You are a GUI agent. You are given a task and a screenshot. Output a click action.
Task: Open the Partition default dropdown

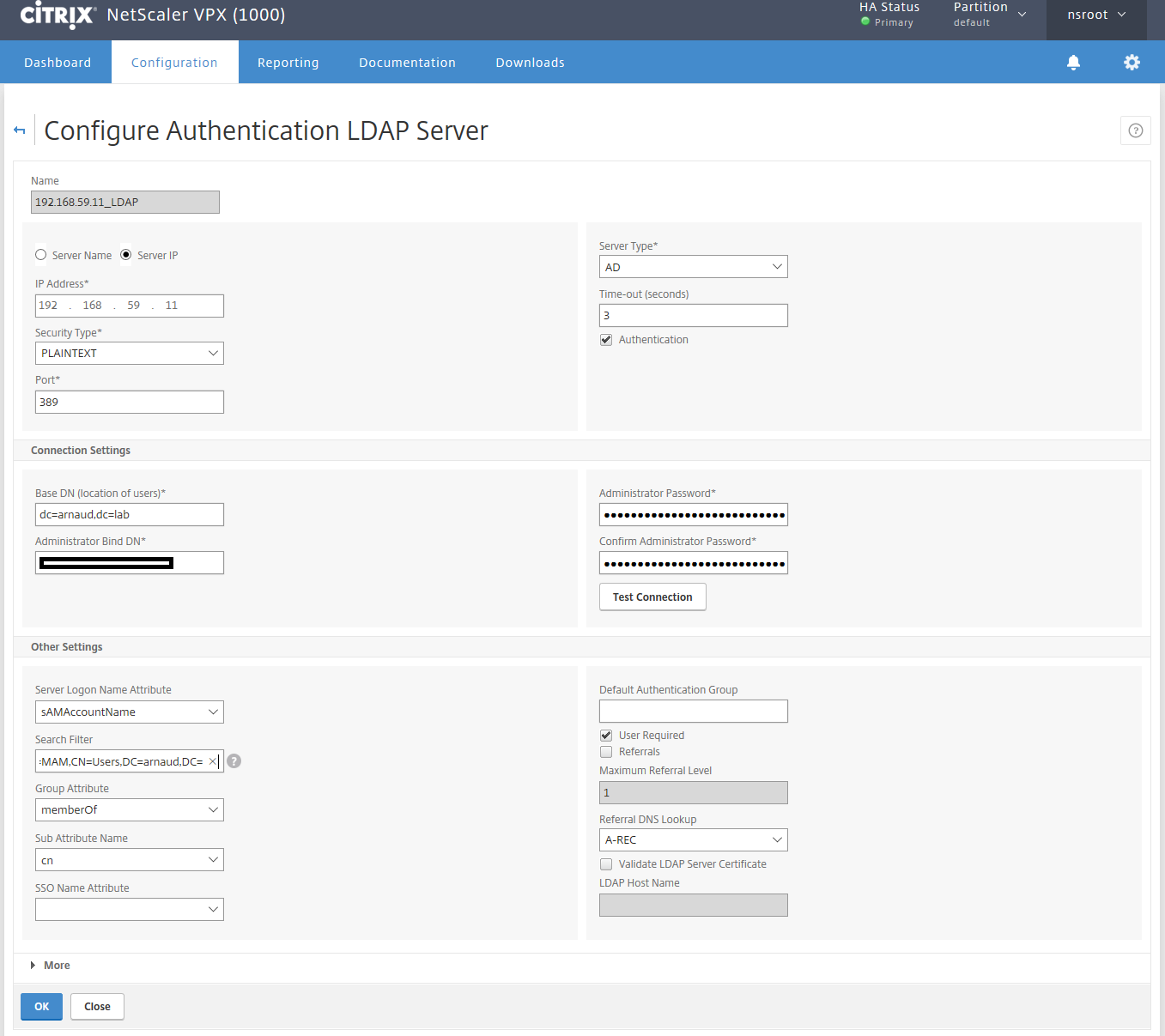point(990,15)
